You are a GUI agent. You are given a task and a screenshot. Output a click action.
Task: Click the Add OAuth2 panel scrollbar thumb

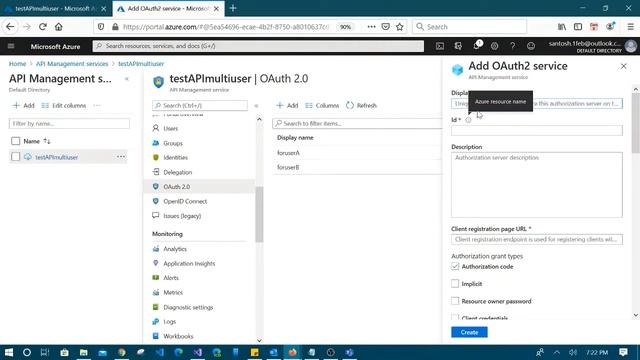pos(636,122)
